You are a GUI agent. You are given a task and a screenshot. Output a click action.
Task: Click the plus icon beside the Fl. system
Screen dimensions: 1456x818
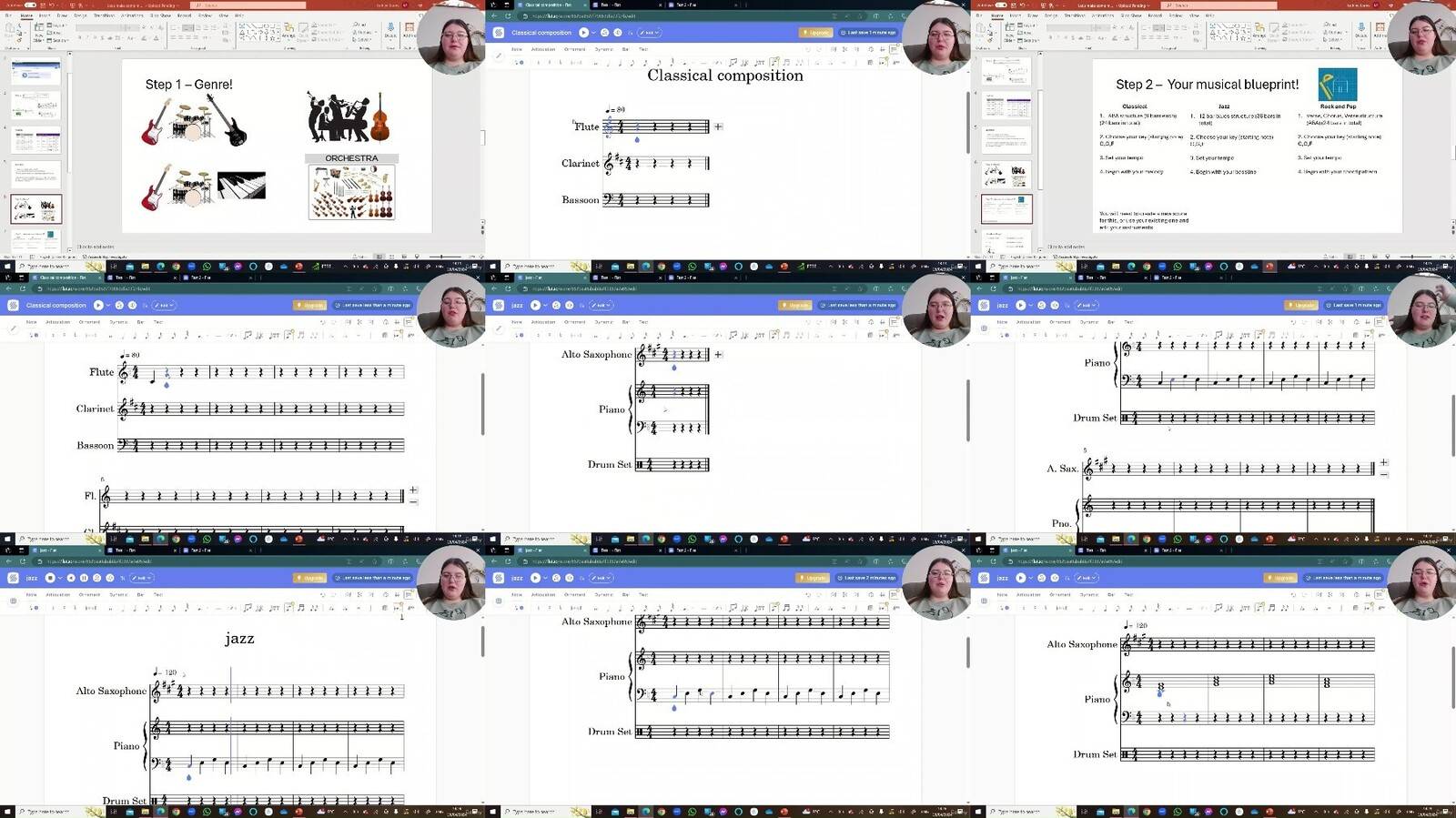413,490
